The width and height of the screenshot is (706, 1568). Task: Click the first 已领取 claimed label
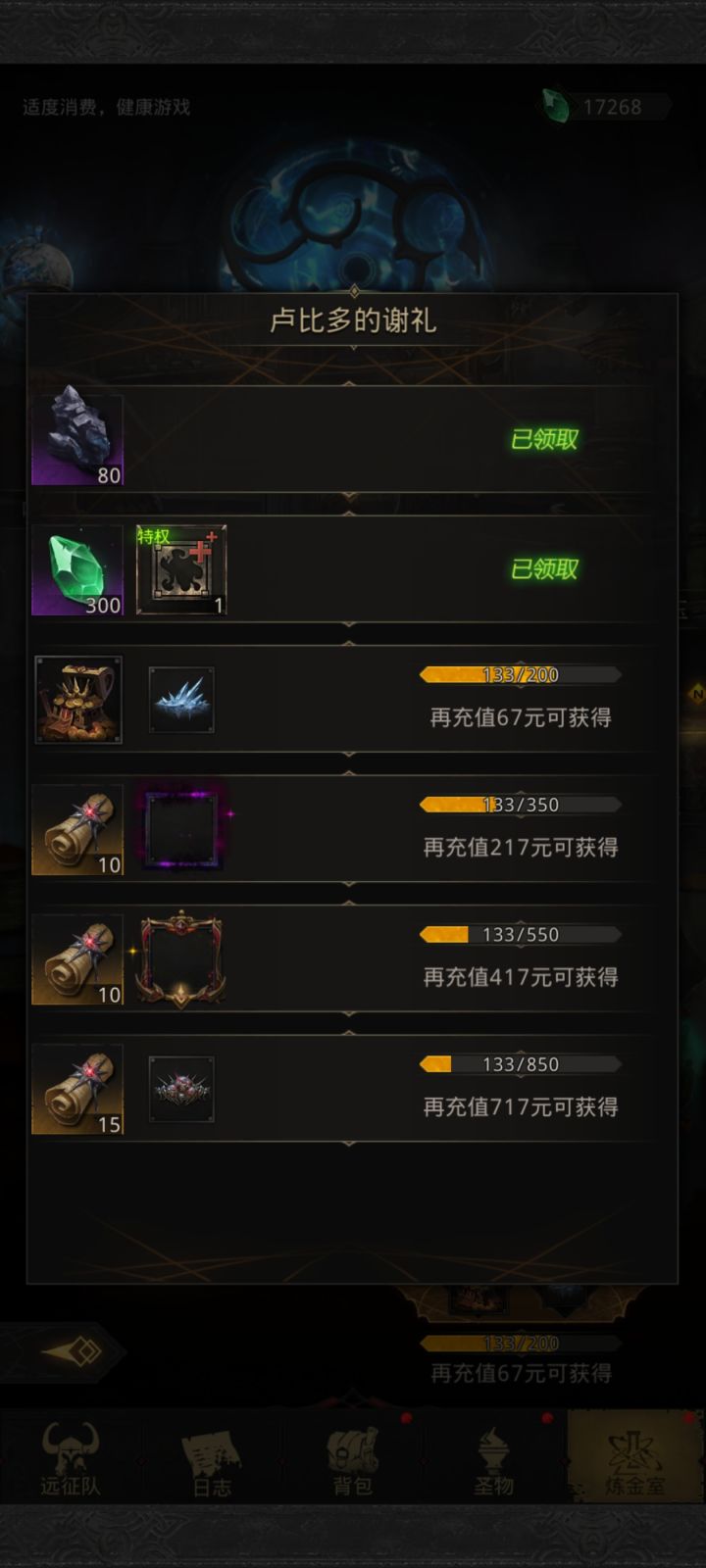click(544, 439)
